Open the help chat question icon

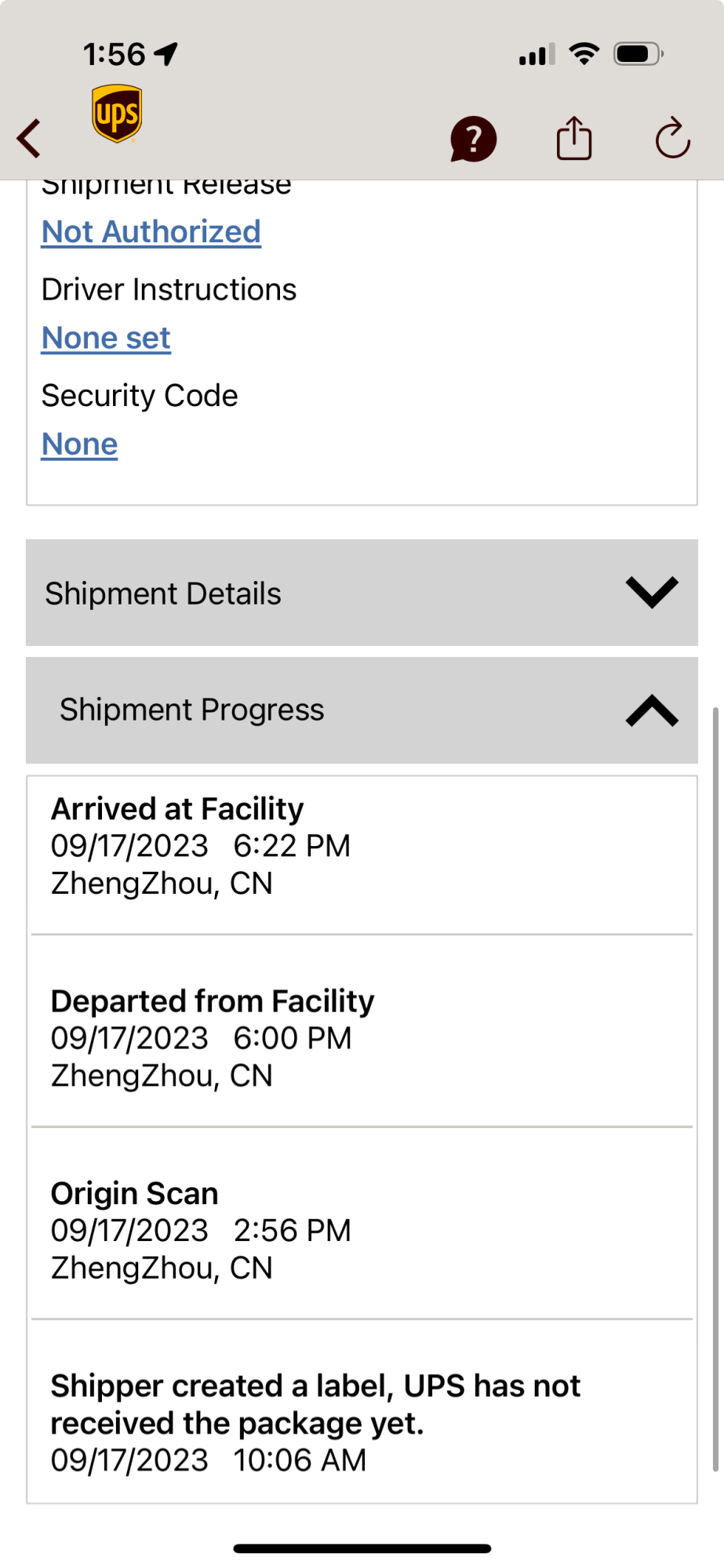click(x=473, y=139)
